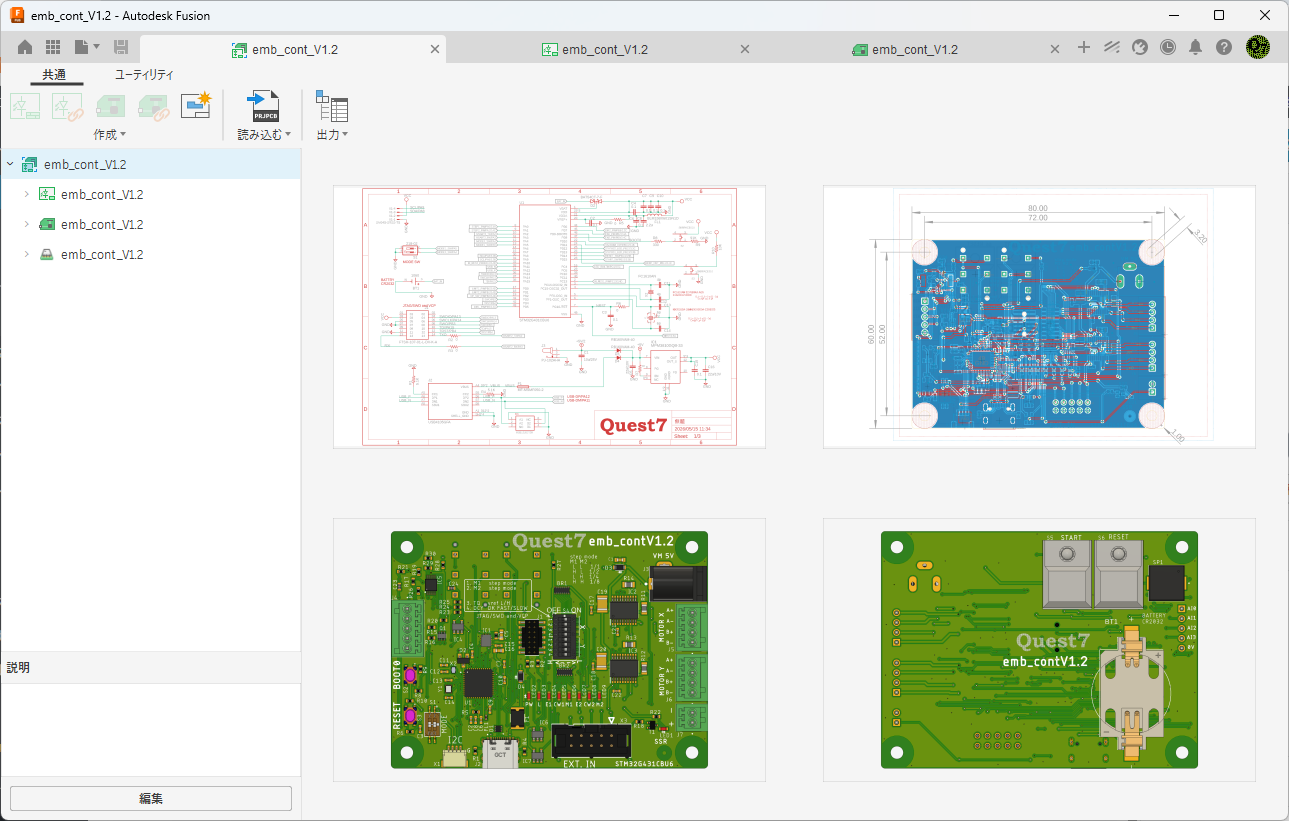Select the 2D PCB emb_cont_V1.2 tree row label

(x=102, y=225)
